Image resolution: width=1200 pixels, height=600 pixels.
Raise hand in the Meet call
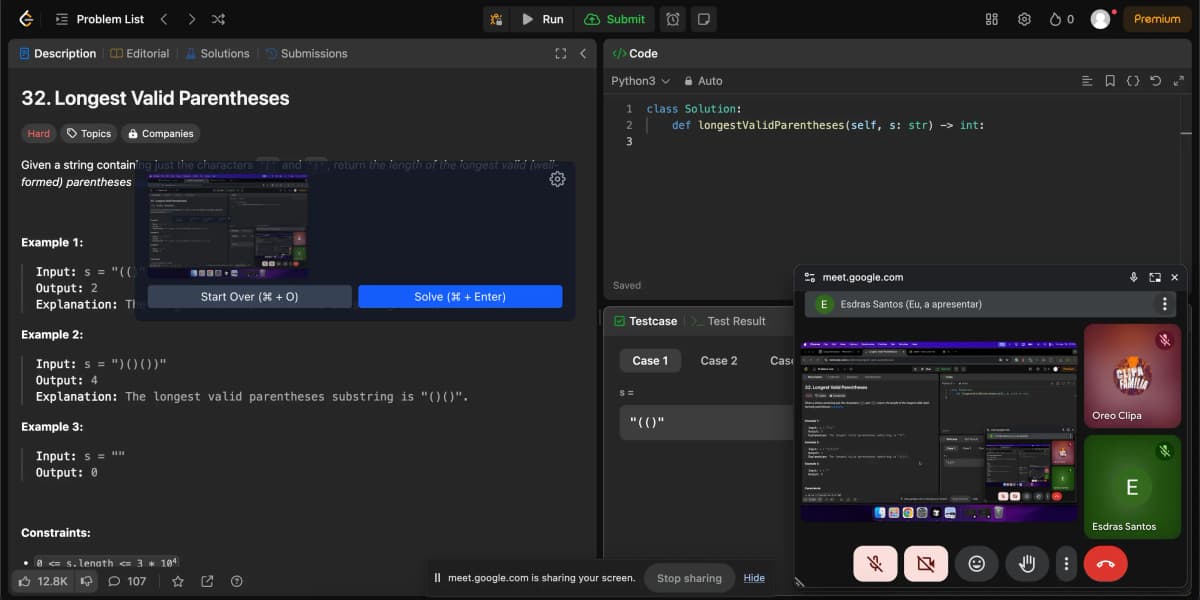(1027, 563)
